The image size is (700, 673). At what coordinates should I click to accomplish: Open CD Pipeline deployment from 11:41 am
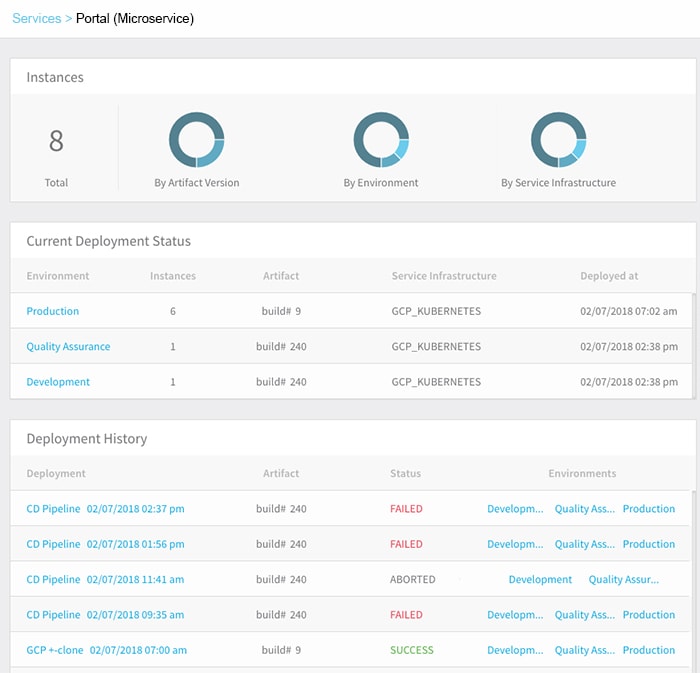[105, 579]
